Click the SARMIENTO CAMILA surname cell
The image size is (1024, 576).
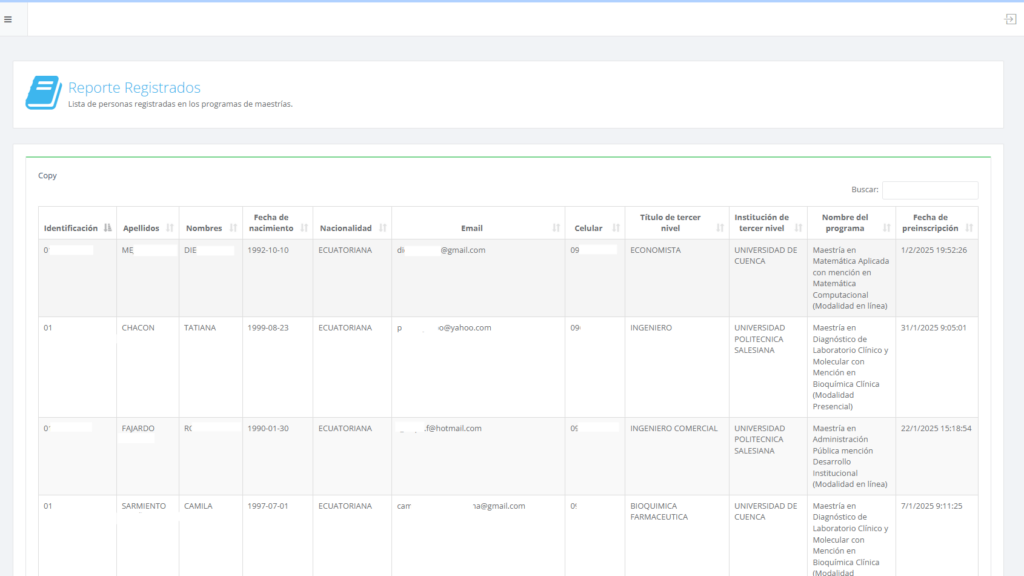pos(144,506)
